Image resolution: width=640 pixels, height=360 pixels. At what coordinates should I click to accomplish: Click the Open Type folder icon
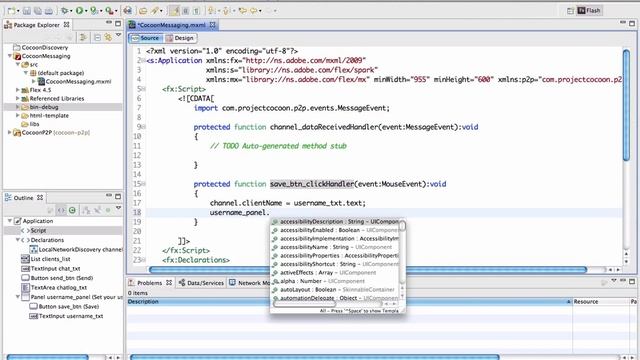coord(143,11)
